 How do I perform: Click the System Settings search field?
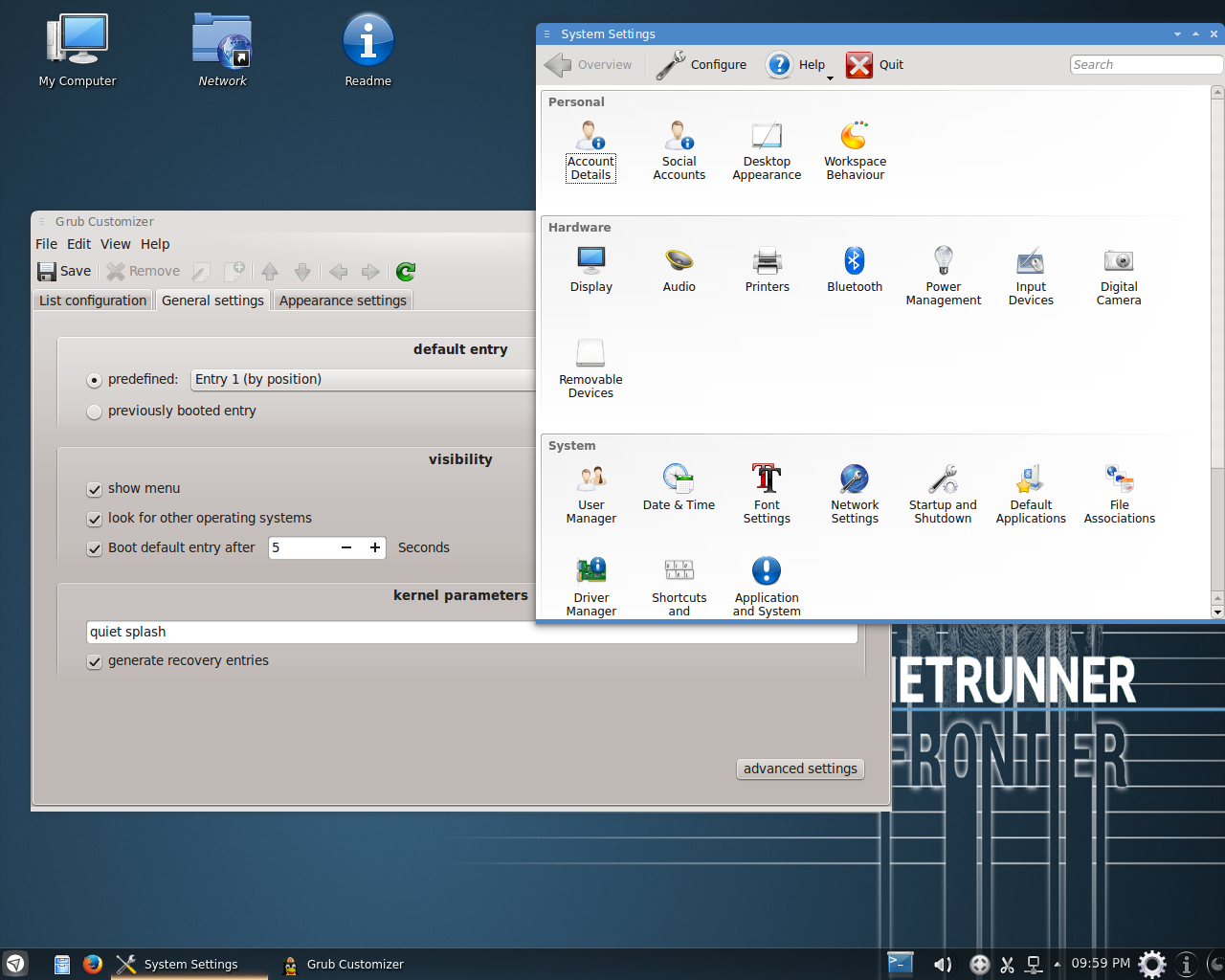click(x=1146, y=64)
